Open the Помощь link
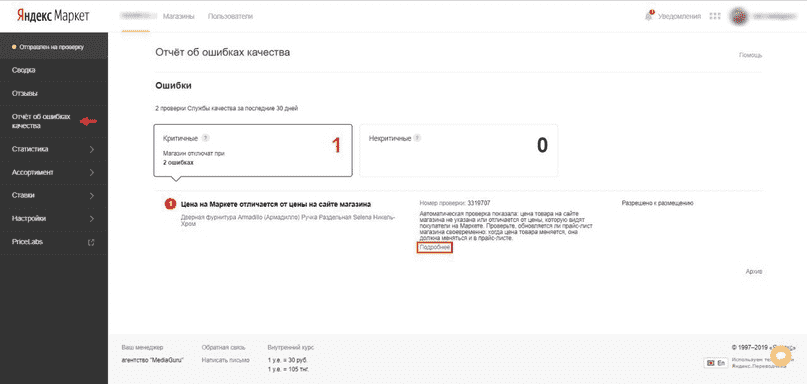807x384 pixels. click(x=750, y=55)
